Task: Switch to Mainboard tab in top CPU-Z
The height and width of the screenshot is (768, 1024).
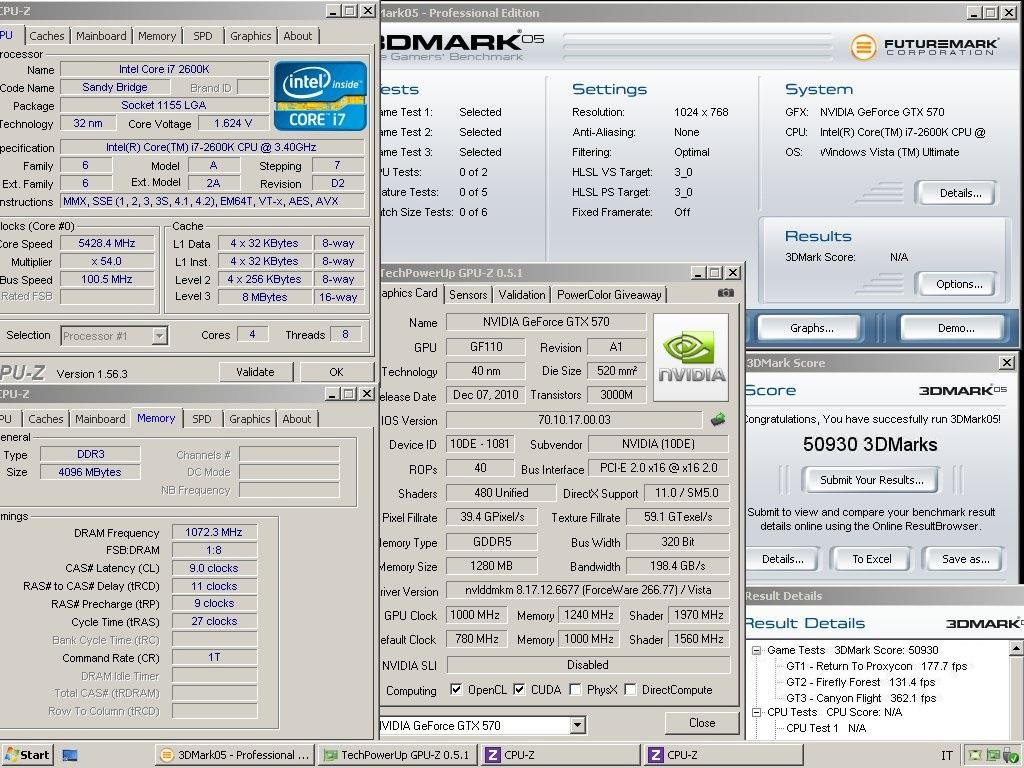Action: (x=101, y=36)
